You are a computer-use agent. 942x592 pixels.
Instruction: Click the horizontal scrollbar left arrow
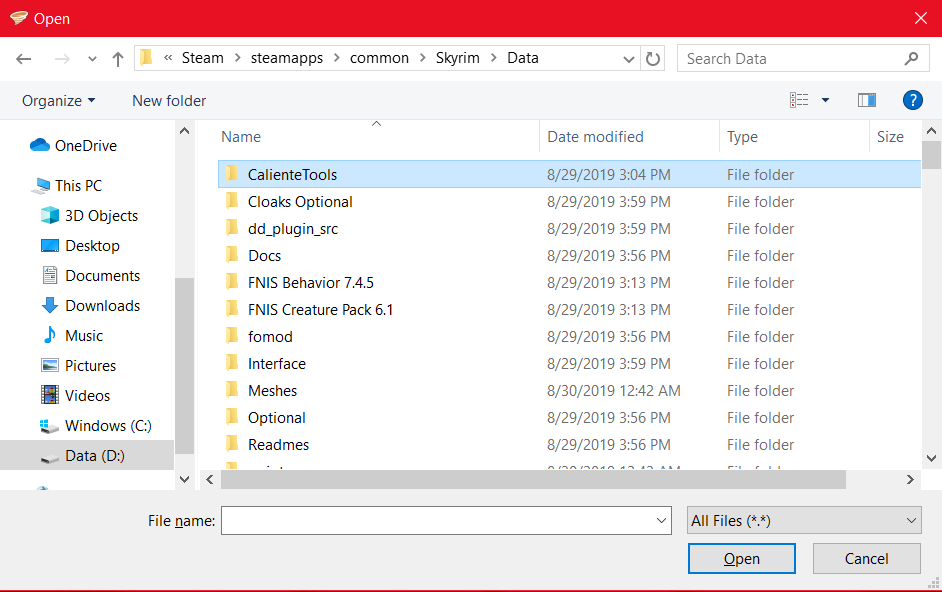210,480
